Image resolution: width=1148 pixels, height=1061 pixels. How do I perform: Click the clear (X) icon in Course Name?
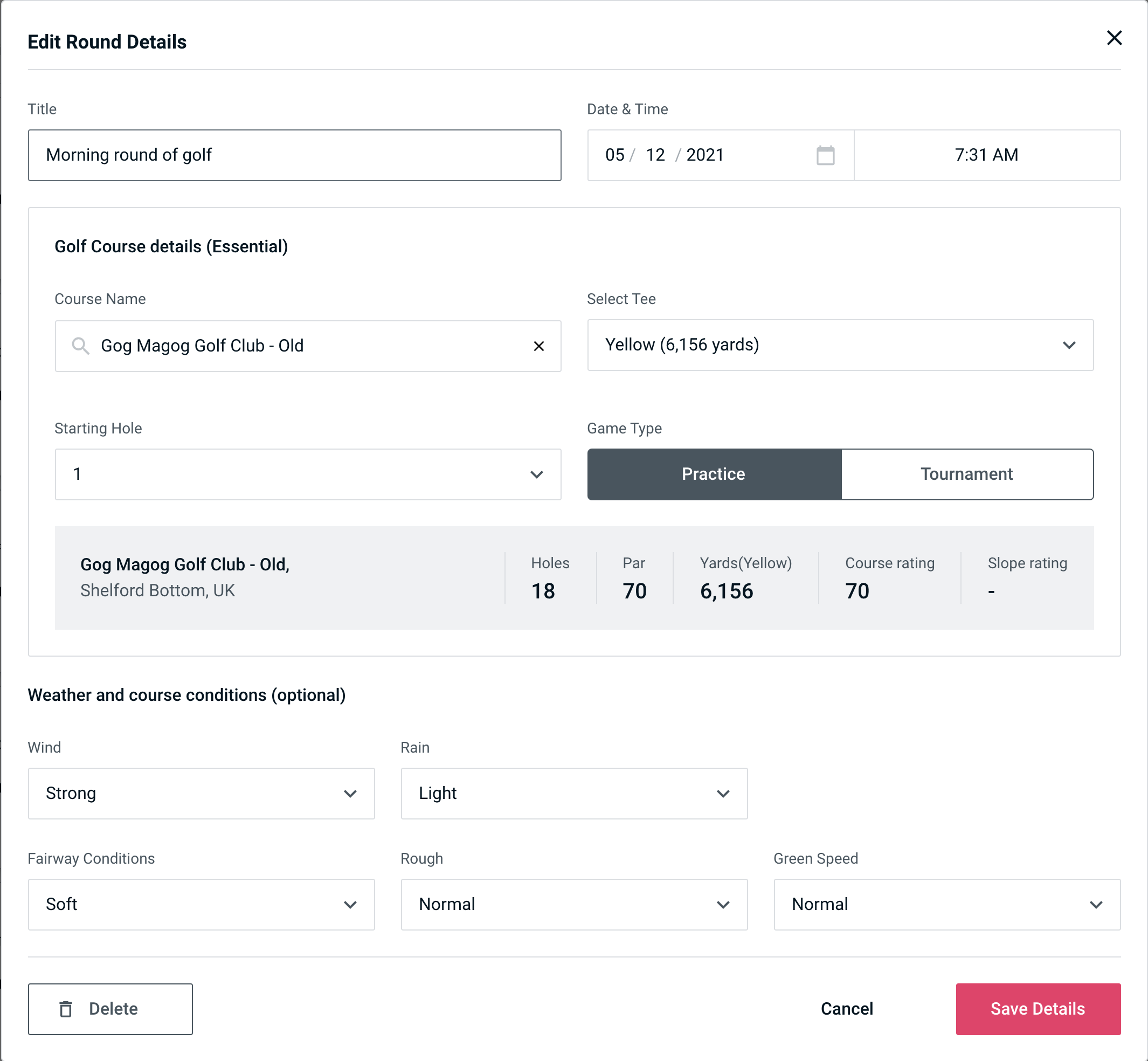tap(540, 345)
